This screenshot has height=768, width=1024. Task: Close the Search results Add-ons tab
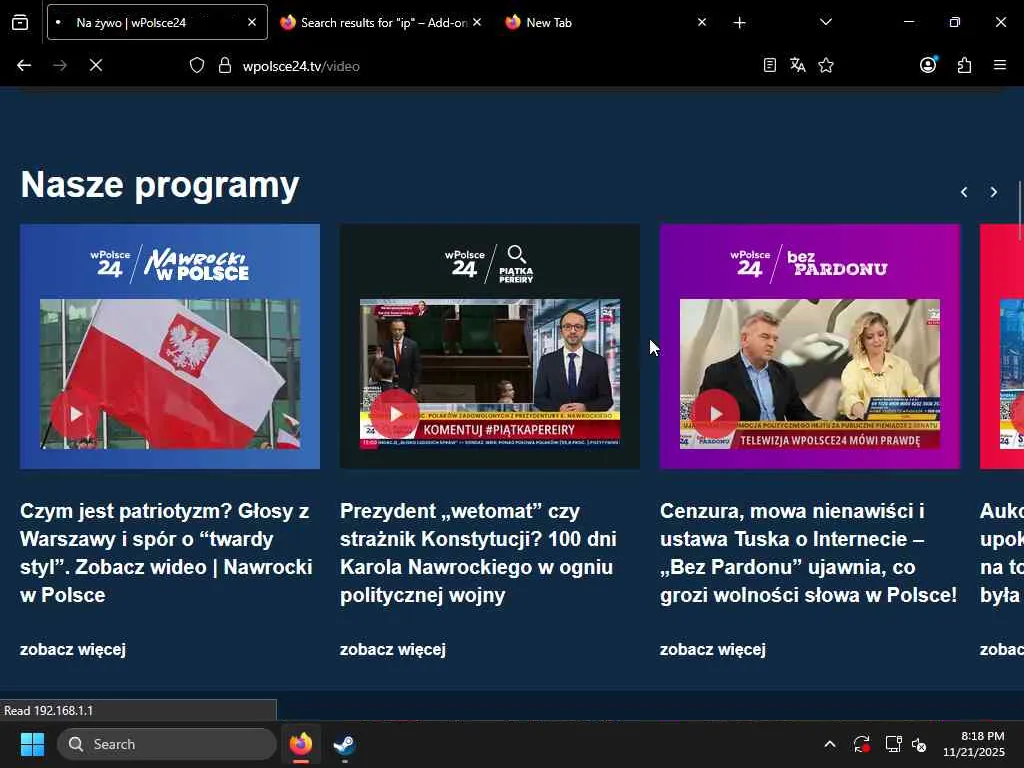[x=477, y=22]
